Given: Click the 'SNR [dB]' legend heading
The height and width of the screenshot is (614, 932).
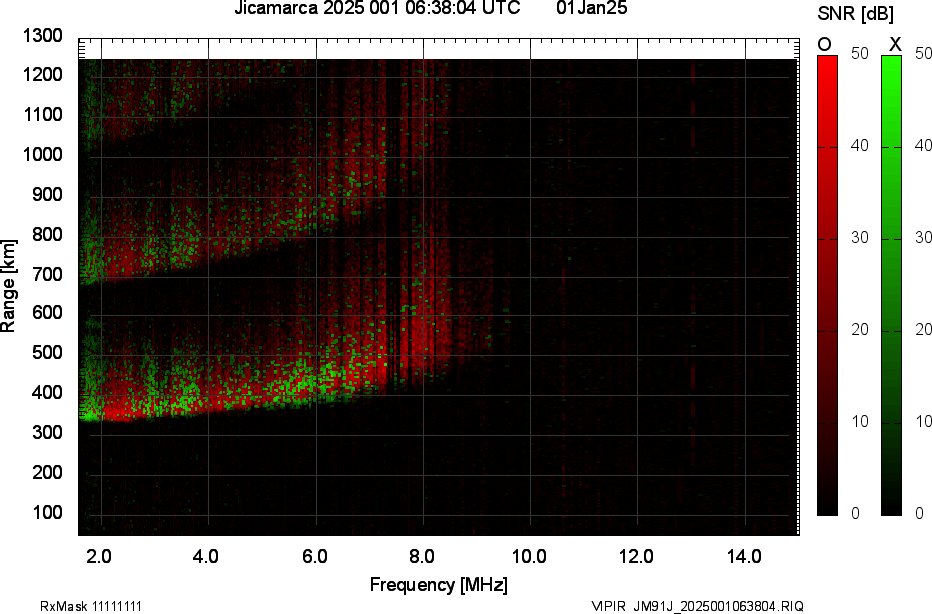Looking at the screenshot, I should (x=855, y=14).
